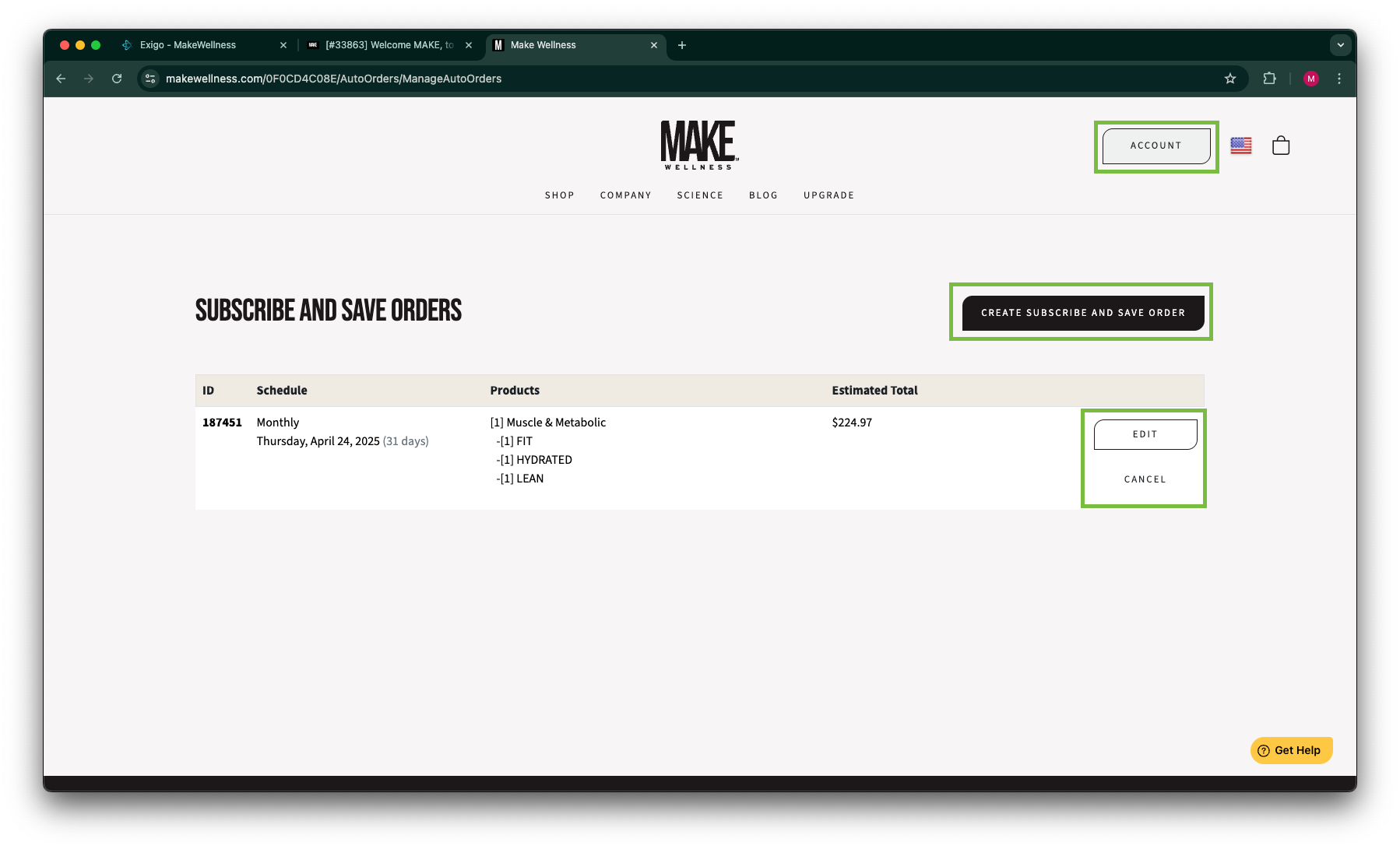Select the US flag country selector
The height and width of the screenshot is (849, 1400).
coord(1241,146)
